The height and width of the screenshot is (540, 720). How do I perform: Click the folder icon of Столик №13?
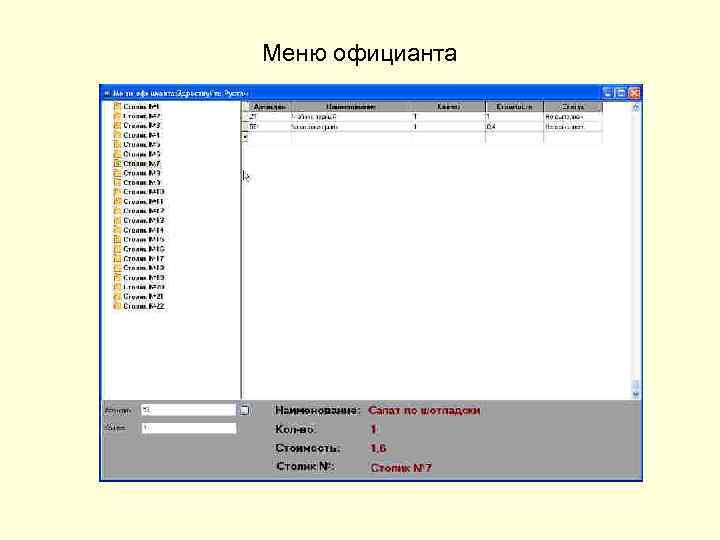(x=117, y=221)
